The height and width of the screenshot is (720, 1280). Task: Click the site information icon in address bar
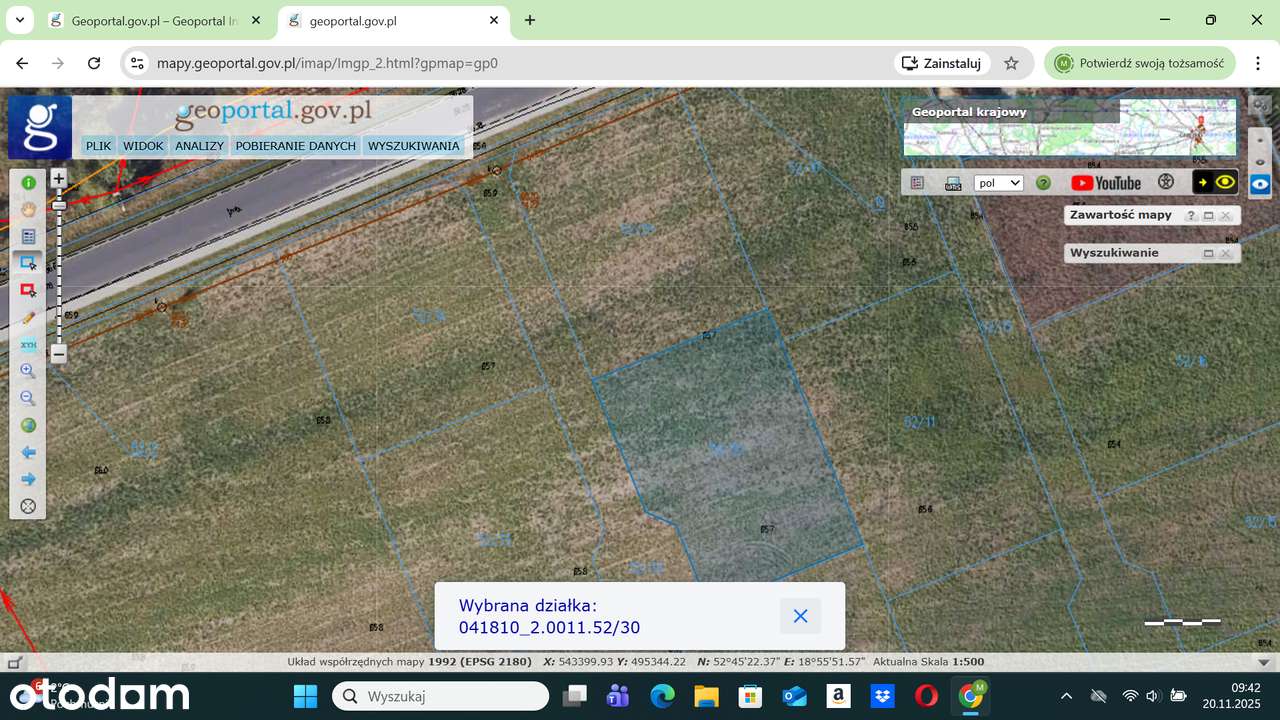click(x=137, y=63)
